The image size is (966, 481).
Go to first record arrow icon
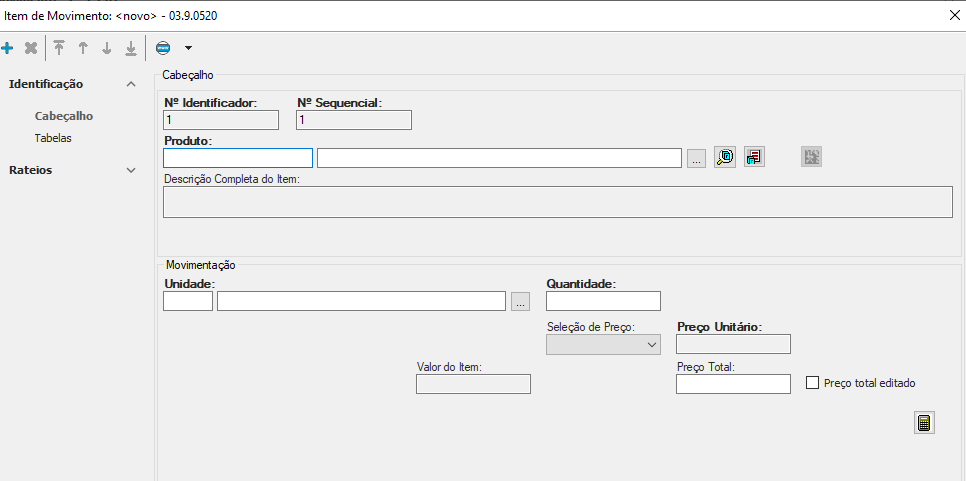coord(59,47)
